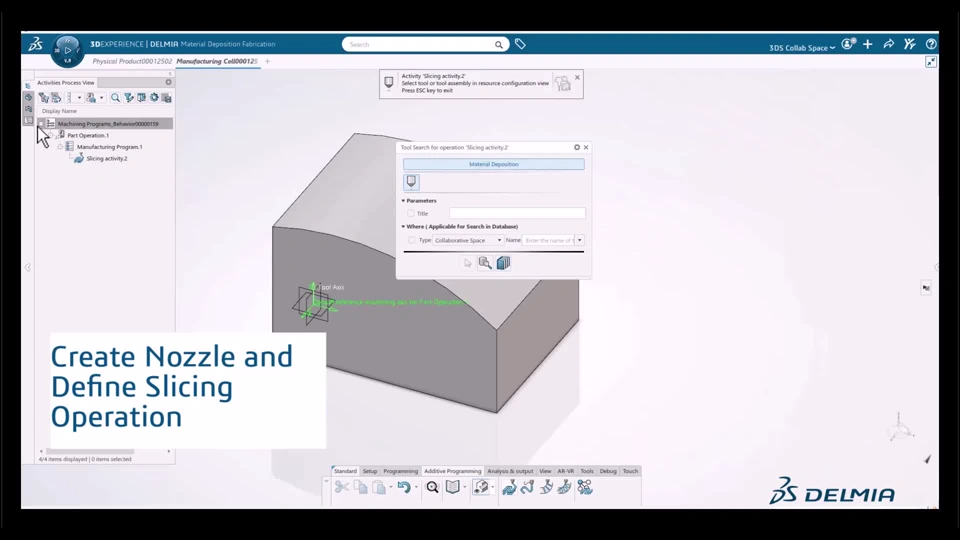This screenshot has height=540, width=960.
Task: Click the blue gear settings icon in Activities toolbar
Action: 154,98
